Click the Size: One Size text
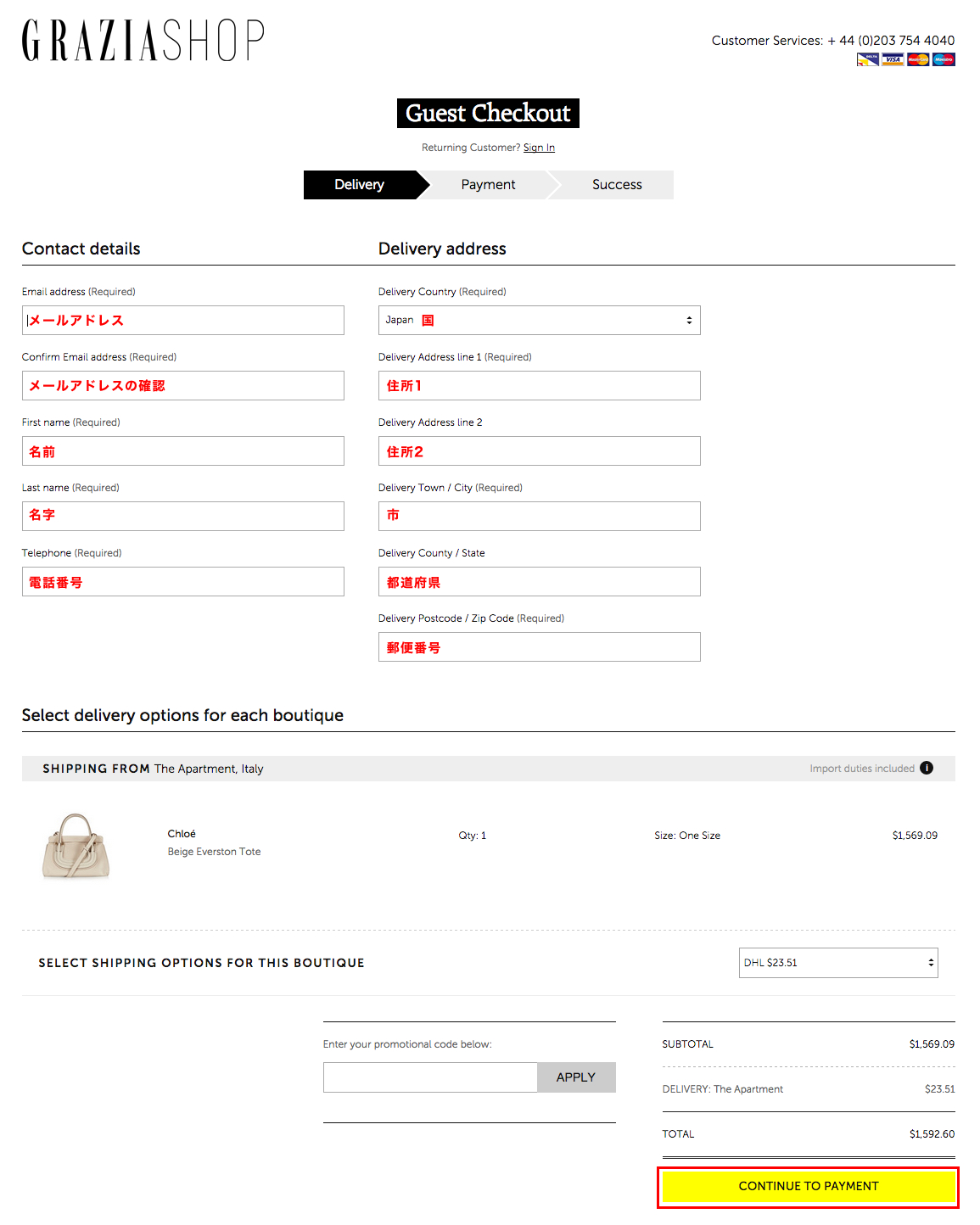Viewport: 980px width, 1225px height. pos(687,836)
